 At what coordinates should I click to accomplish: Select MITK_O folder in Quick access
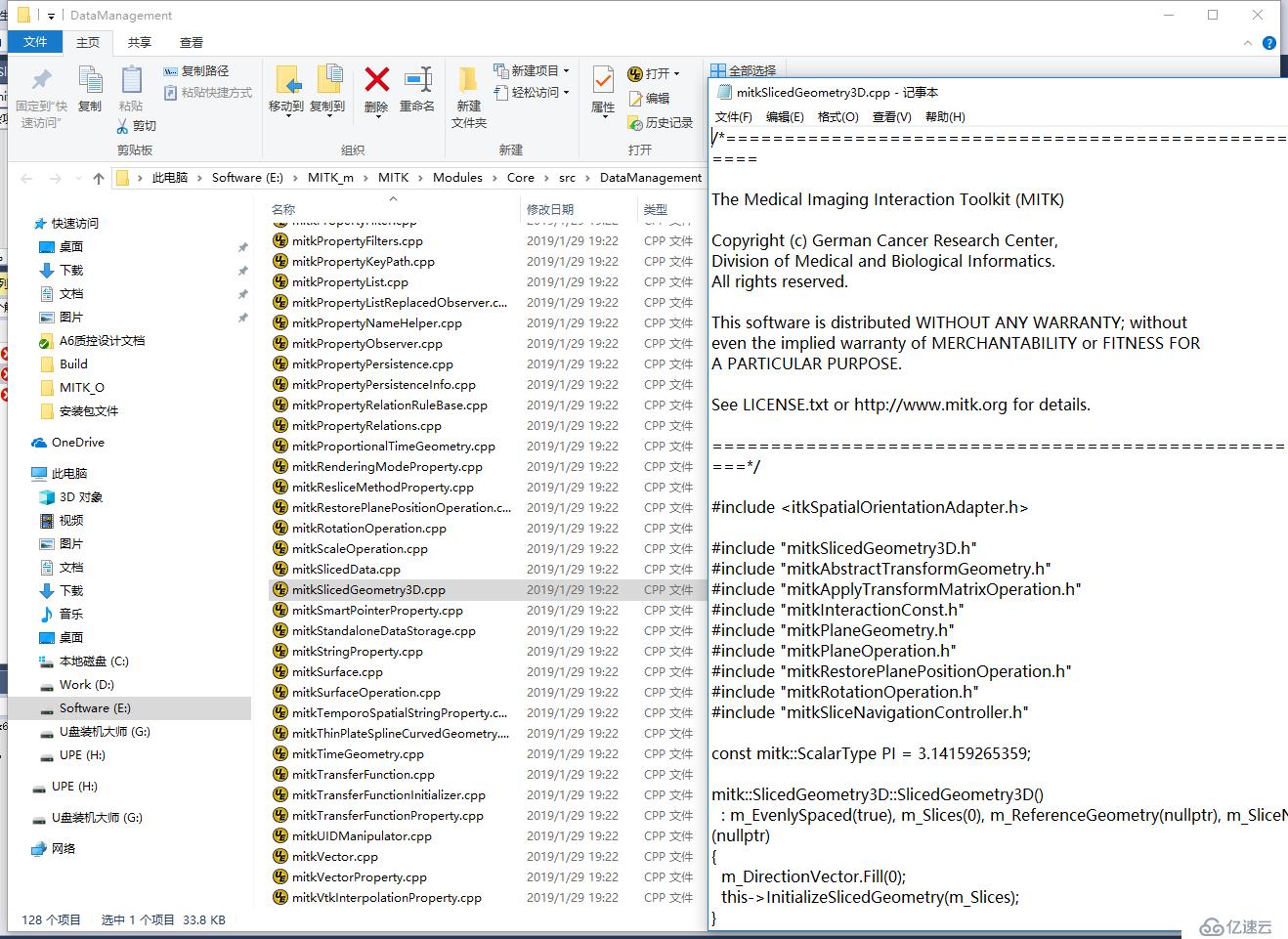click(x=71, y=388)
